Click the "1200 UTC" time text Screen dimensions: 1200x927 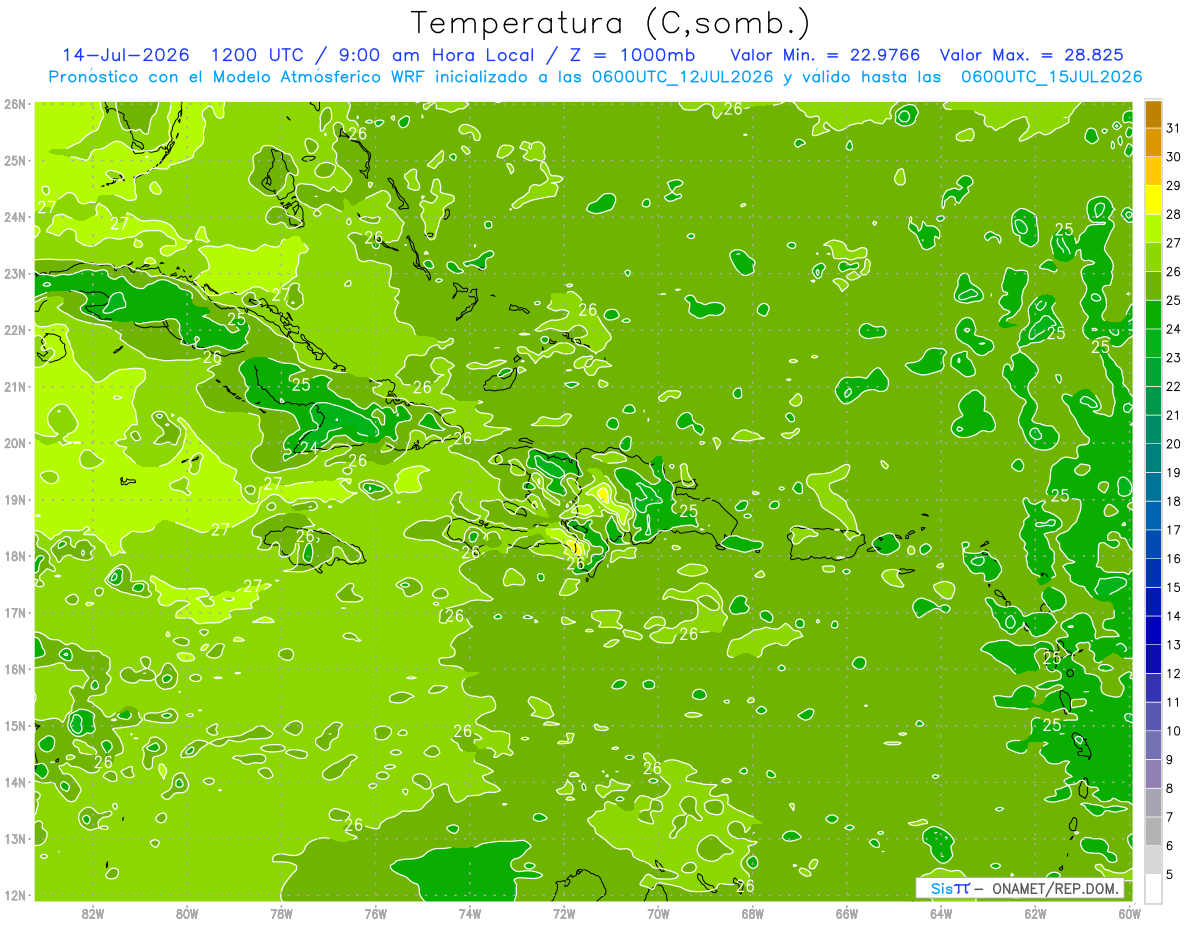coord(260,55)
